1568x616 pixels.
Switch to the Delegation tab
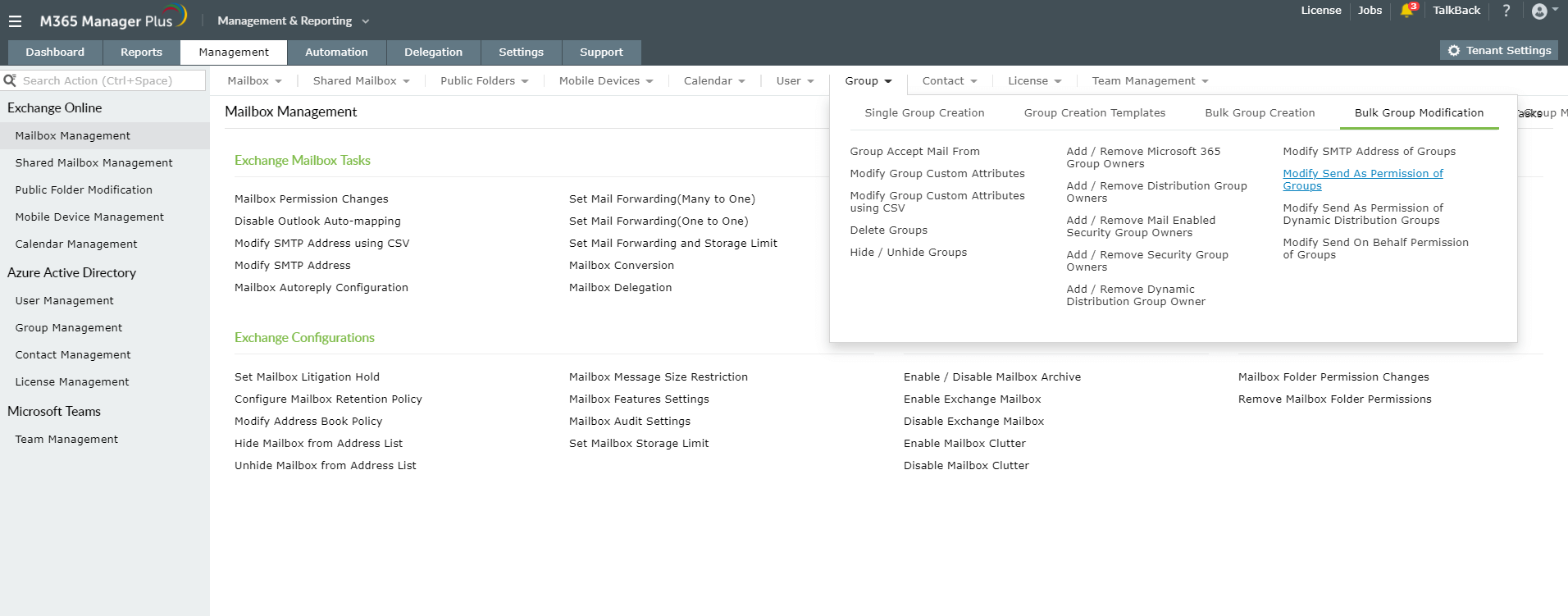coord(433,52)
